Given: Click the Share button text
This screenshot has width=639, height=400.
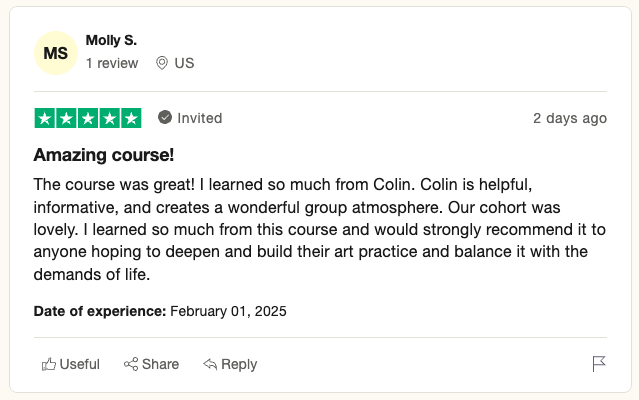Looking at the screenshot, I should tap(161, 364).
